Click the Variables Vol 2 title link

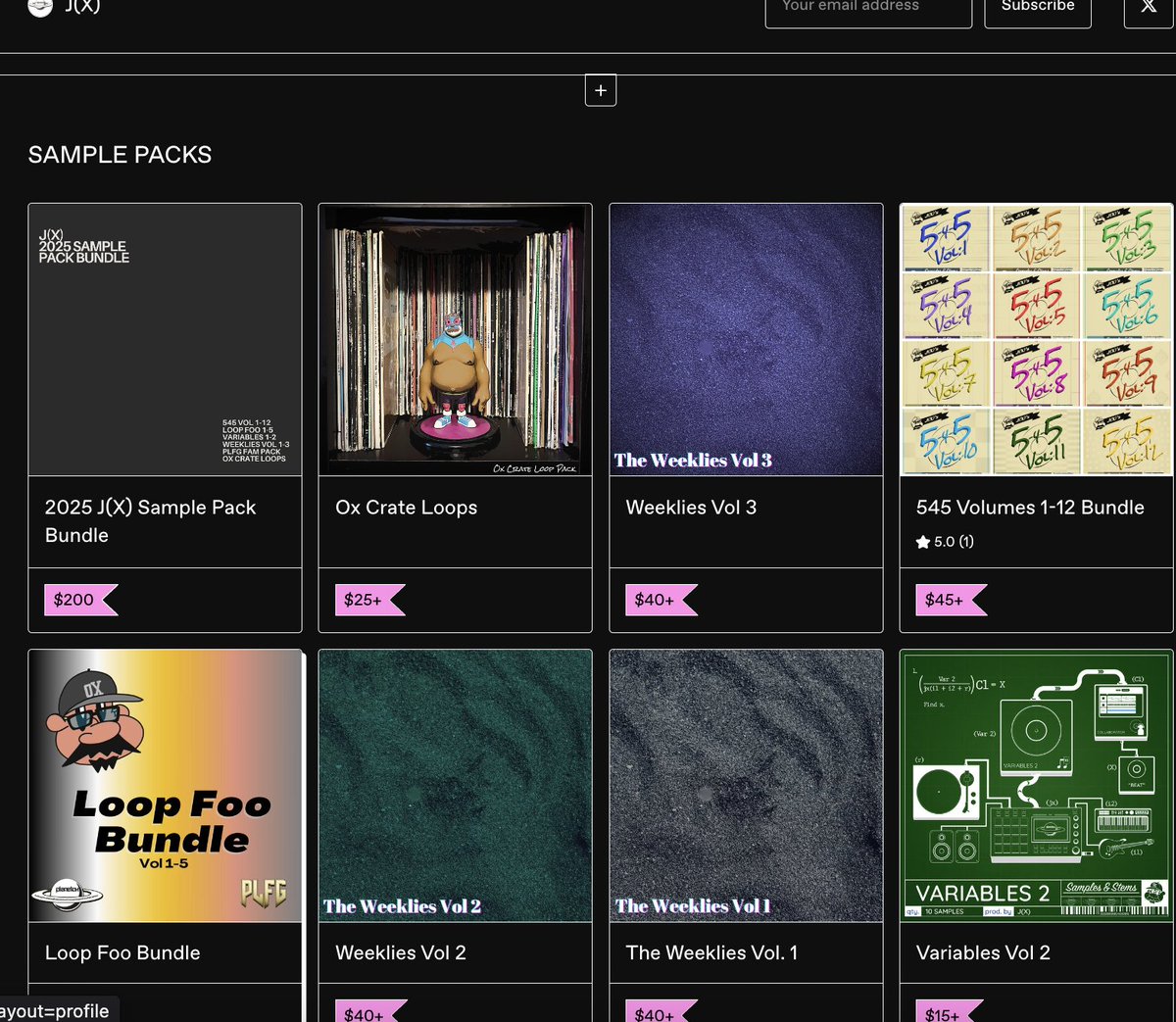(x=983, y=952)
